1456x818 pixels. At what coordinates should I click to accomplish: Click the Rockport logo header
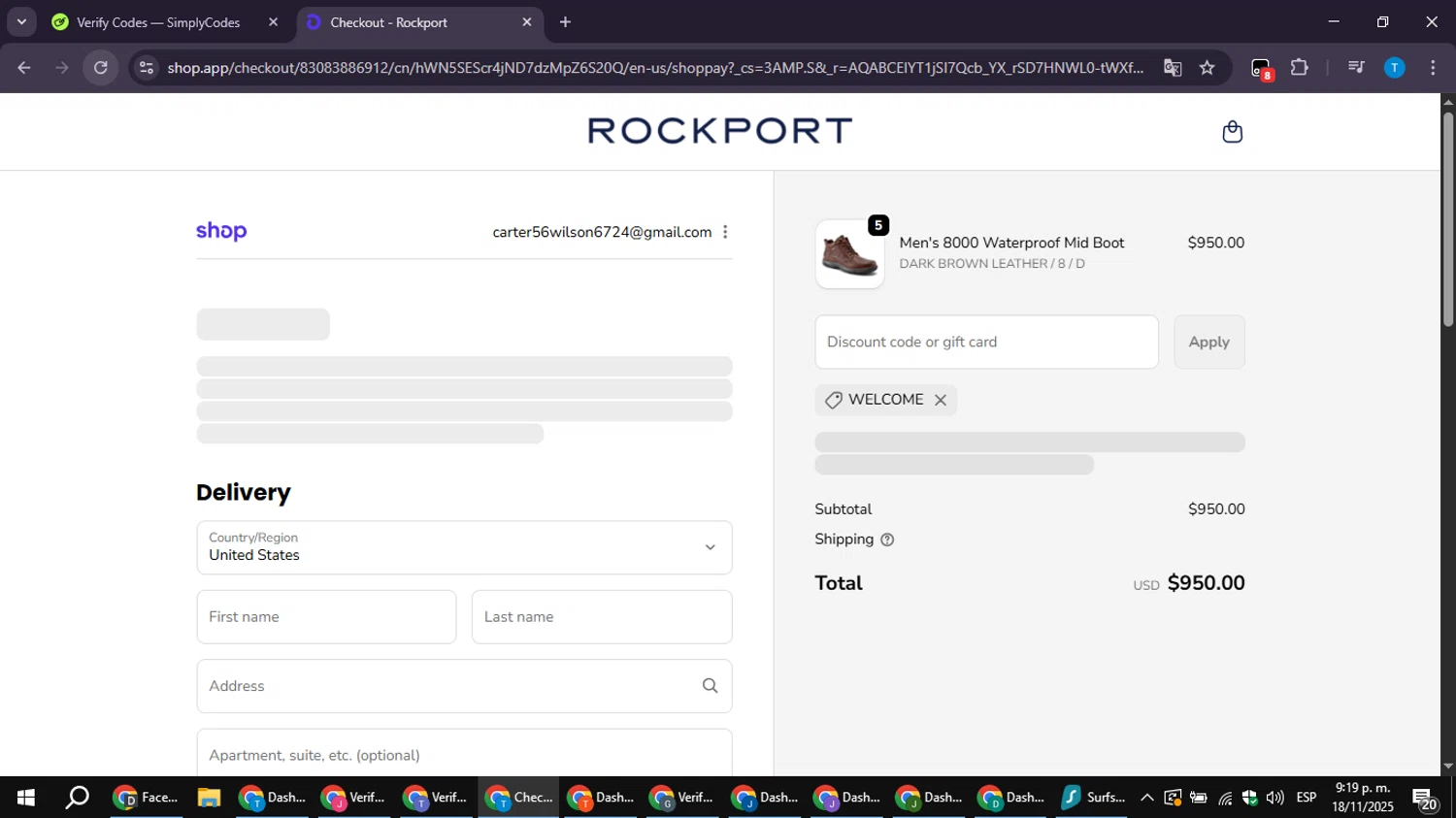[719, 131]
